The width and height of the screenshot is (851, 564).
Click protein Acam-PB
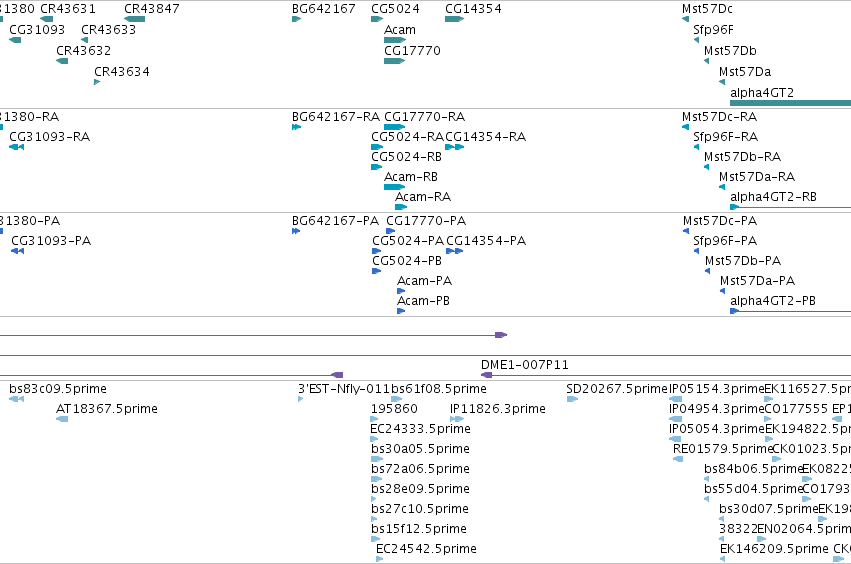[x=423, y=301]
